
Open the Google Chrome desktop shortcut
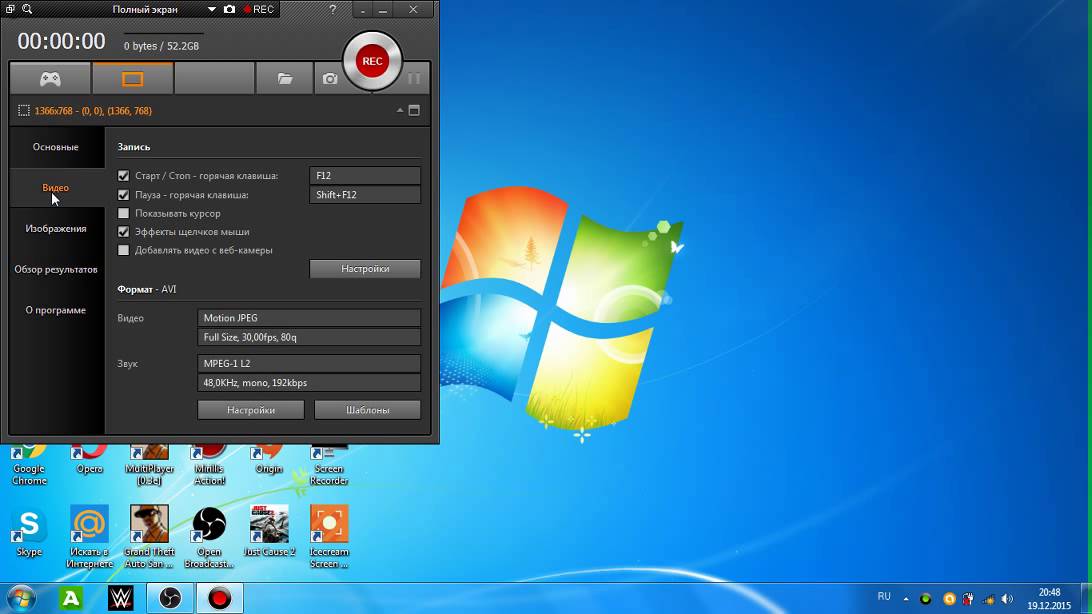click(x=29, y=465)
